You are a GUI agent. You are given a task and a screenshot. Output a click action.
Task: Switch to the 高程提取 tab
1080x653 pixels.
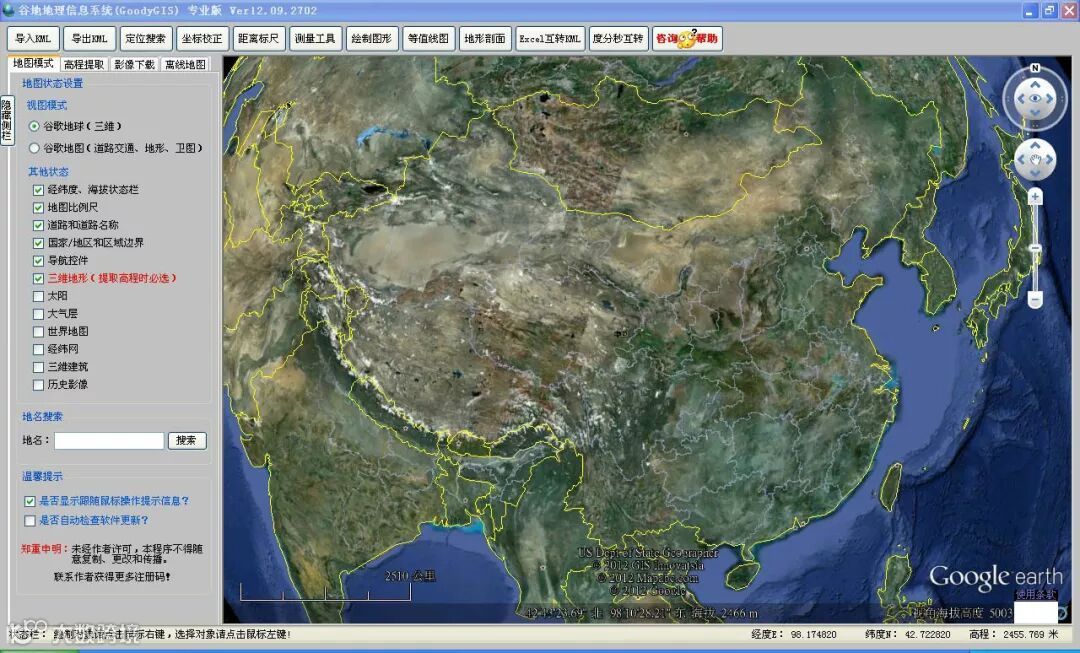pos(84,64)
